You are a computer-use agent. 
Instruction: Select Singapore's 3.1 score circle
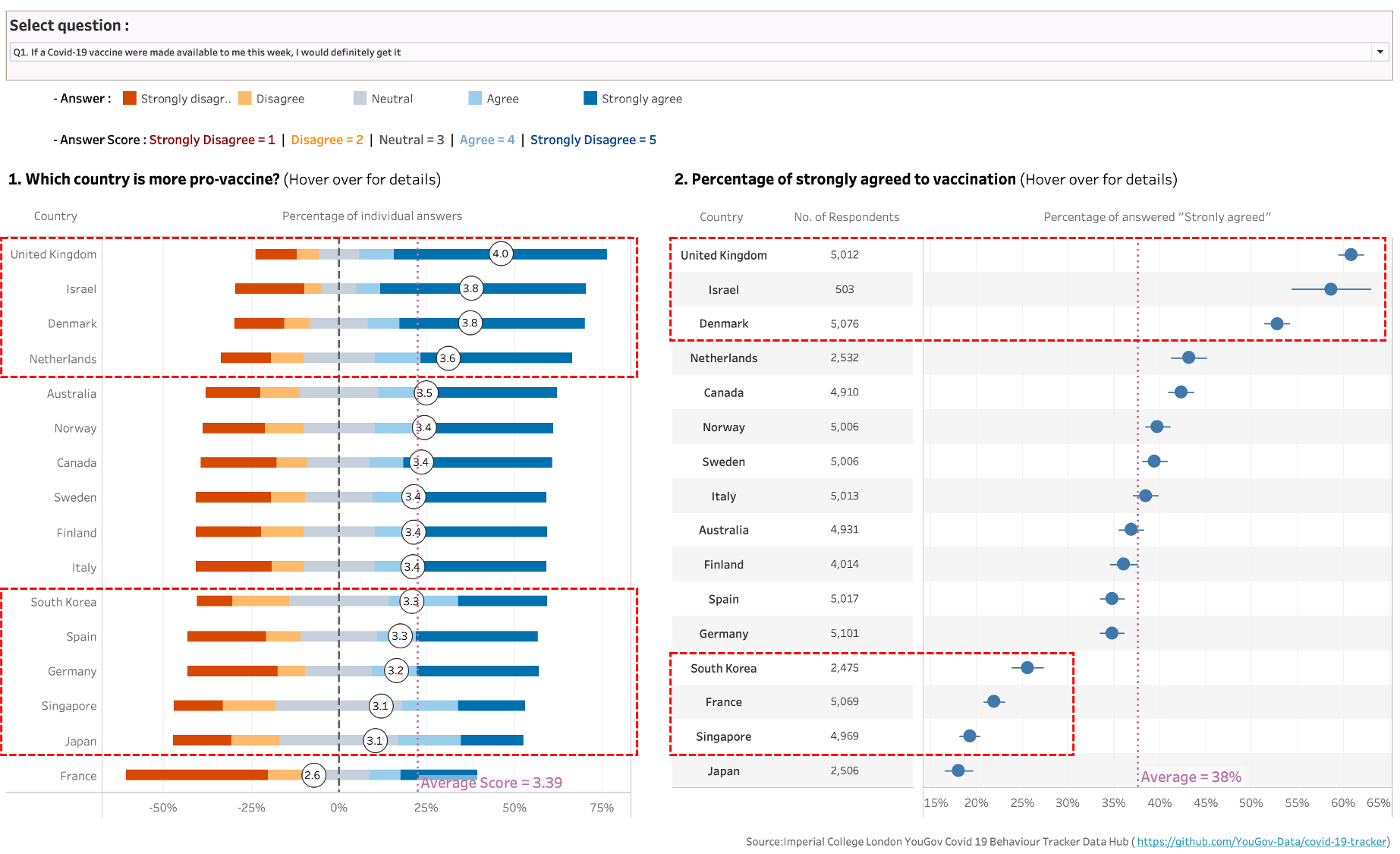(x=380, y=706)
